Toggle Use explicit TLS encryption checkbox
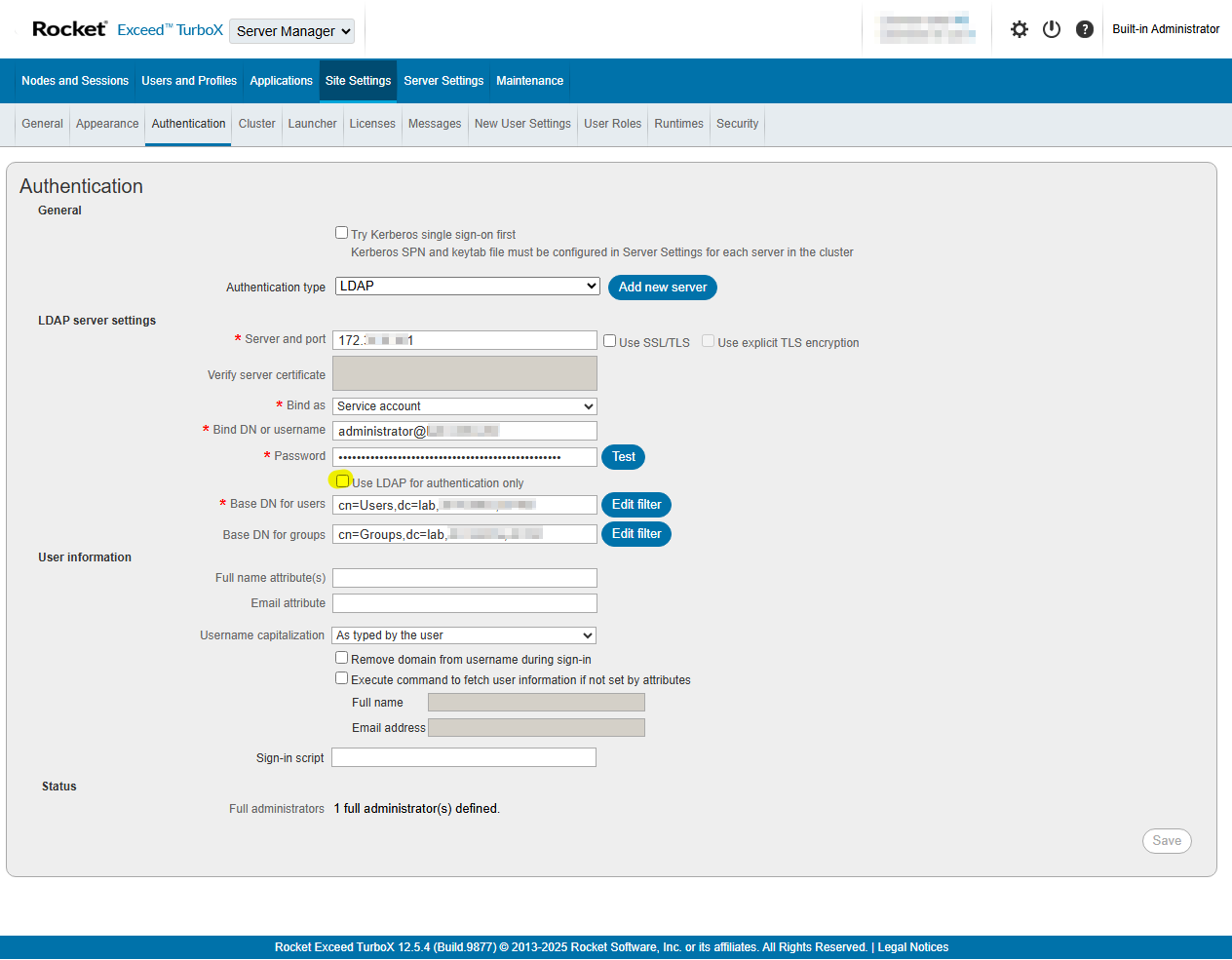The image size is (1232, 960). 709,341
